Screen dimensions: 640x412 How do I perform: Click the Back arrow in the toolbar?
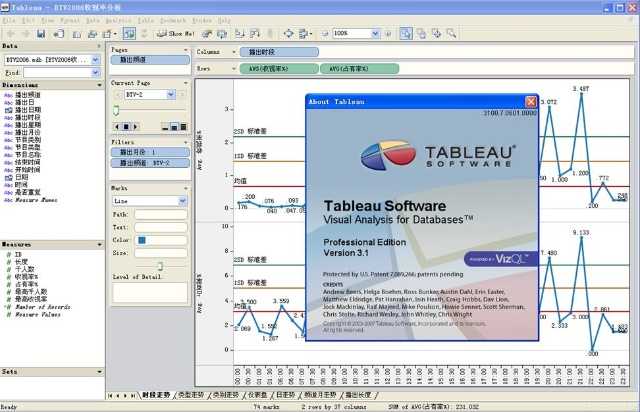coord(9,33)
